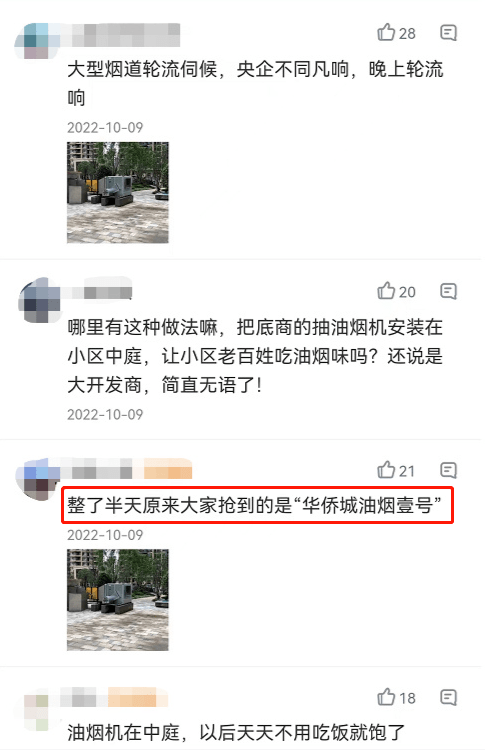The height and width of the screenshot is (750, 485).
Task: Reply to the comment with 21 likes
Action: pyautogui.click(x=448, y=471)
